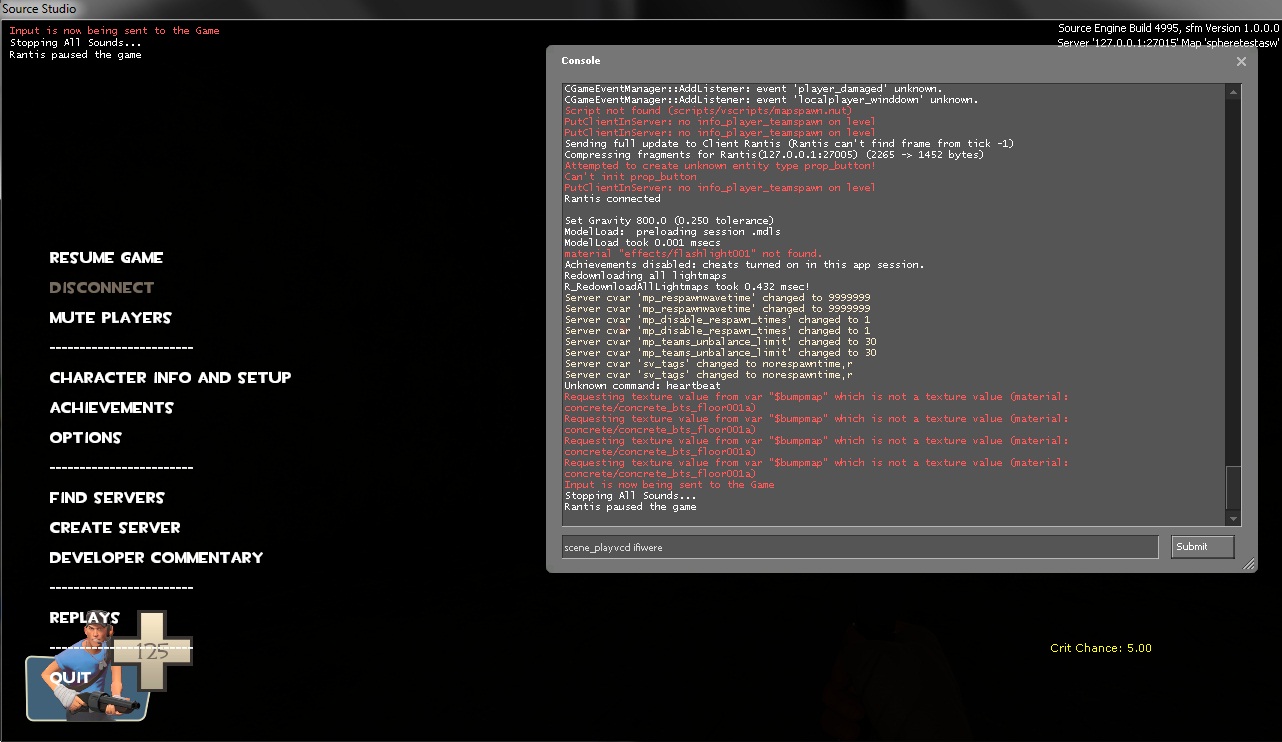Click the 'Compressing fragments for Rantis' line
1282x742 pixels.
click(x=774, y=155)
